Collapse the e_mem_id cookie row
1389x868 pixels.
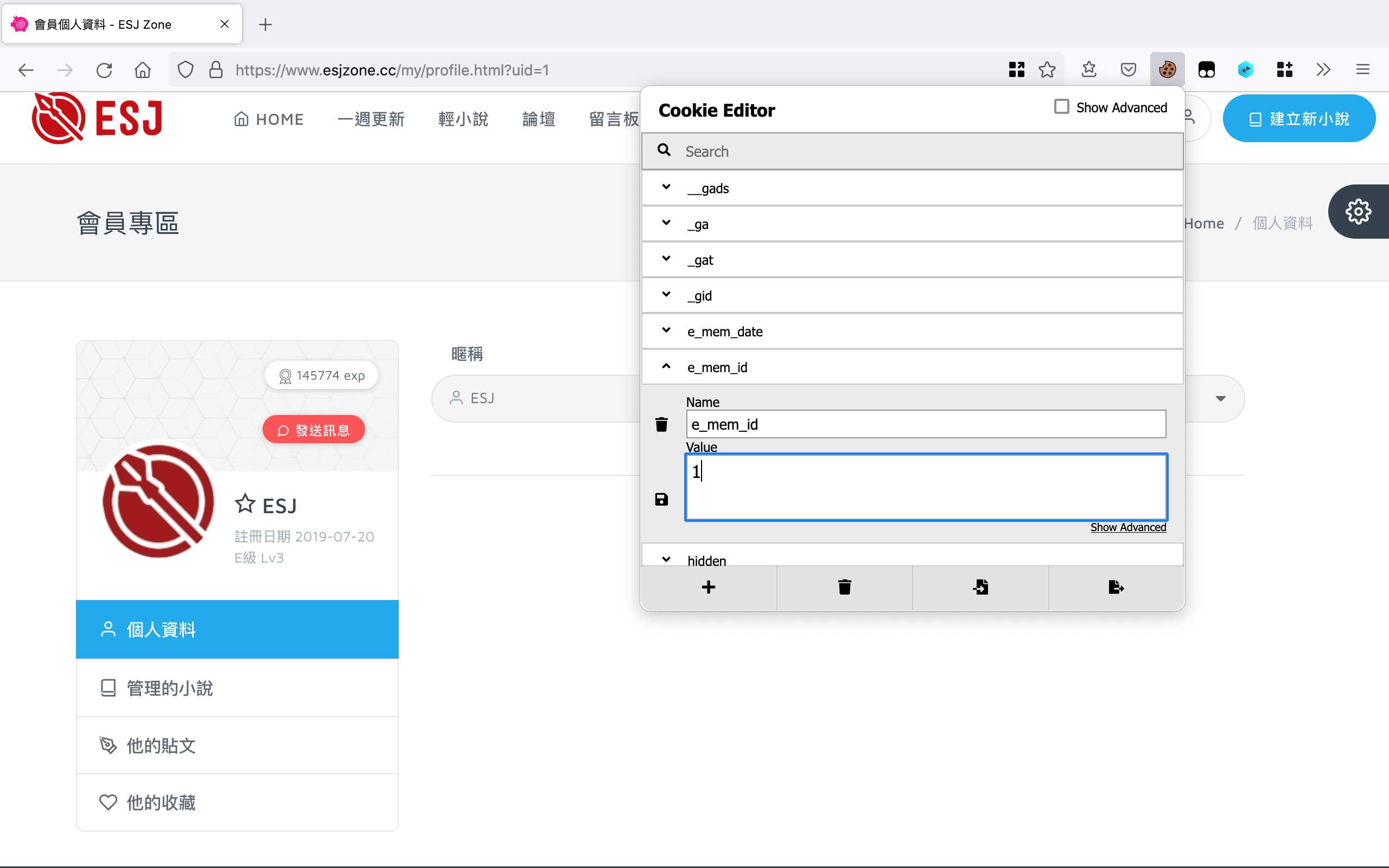point(912,367)
